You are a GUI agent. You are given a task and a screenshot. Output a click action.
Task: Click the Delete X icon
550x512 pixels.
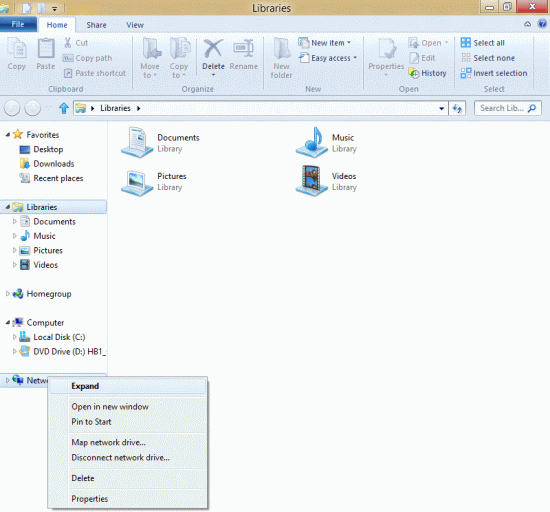click(213, 49)
